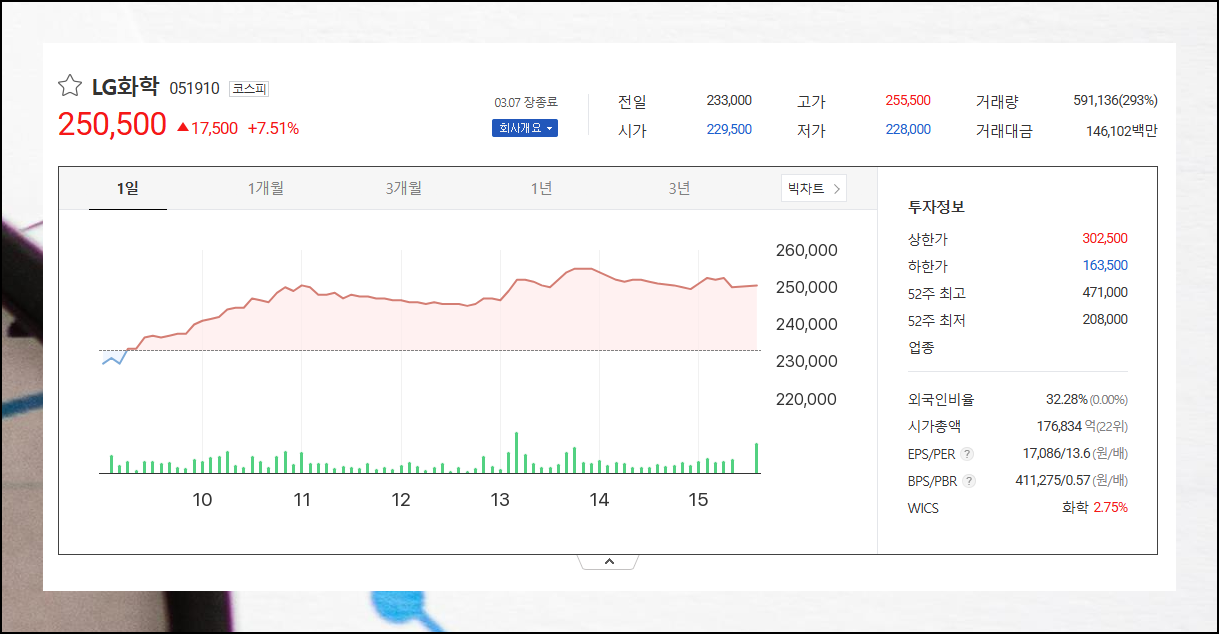Click the 코스피 market badge
Image resolution: width=1219 pixels, height=634 pixels.
pos(249,88)
